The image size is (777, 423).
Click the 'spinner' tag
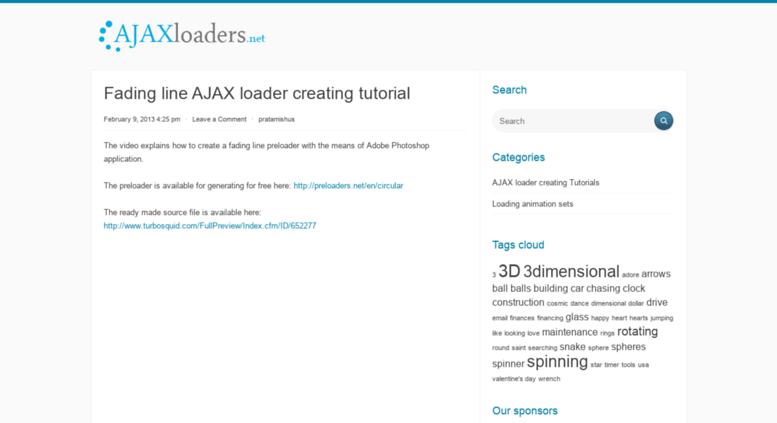coord(508,364)
